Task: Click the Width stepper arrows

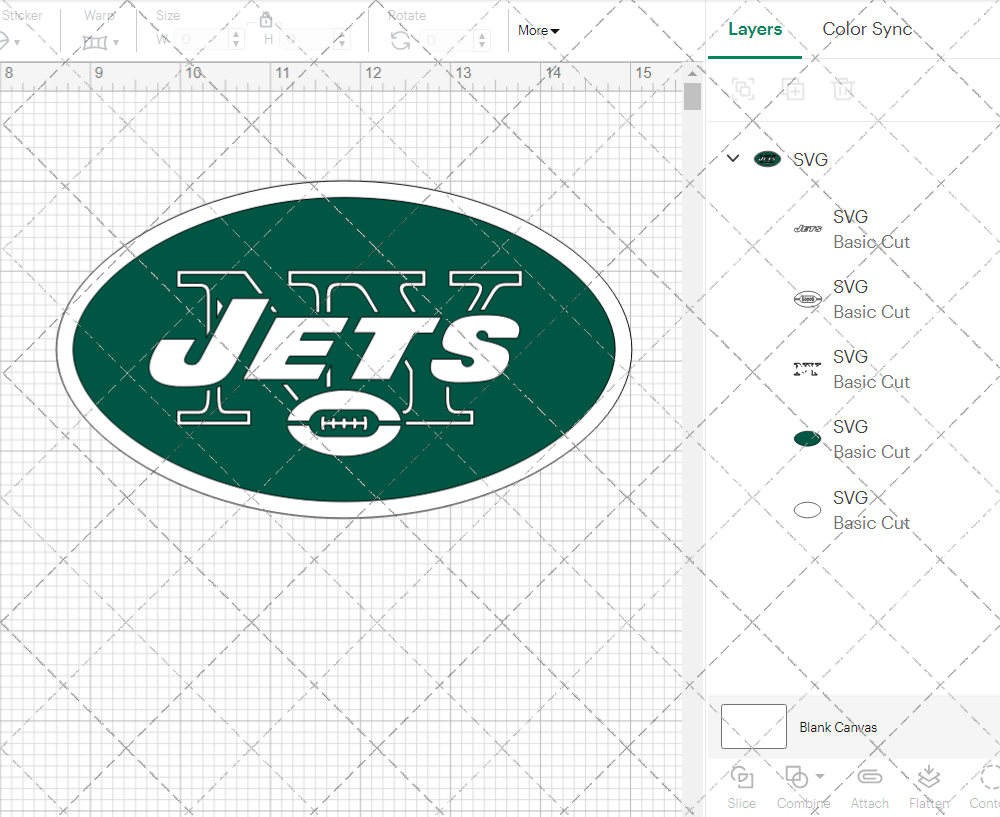Action: pyautogui.click(x=236, y=40)
